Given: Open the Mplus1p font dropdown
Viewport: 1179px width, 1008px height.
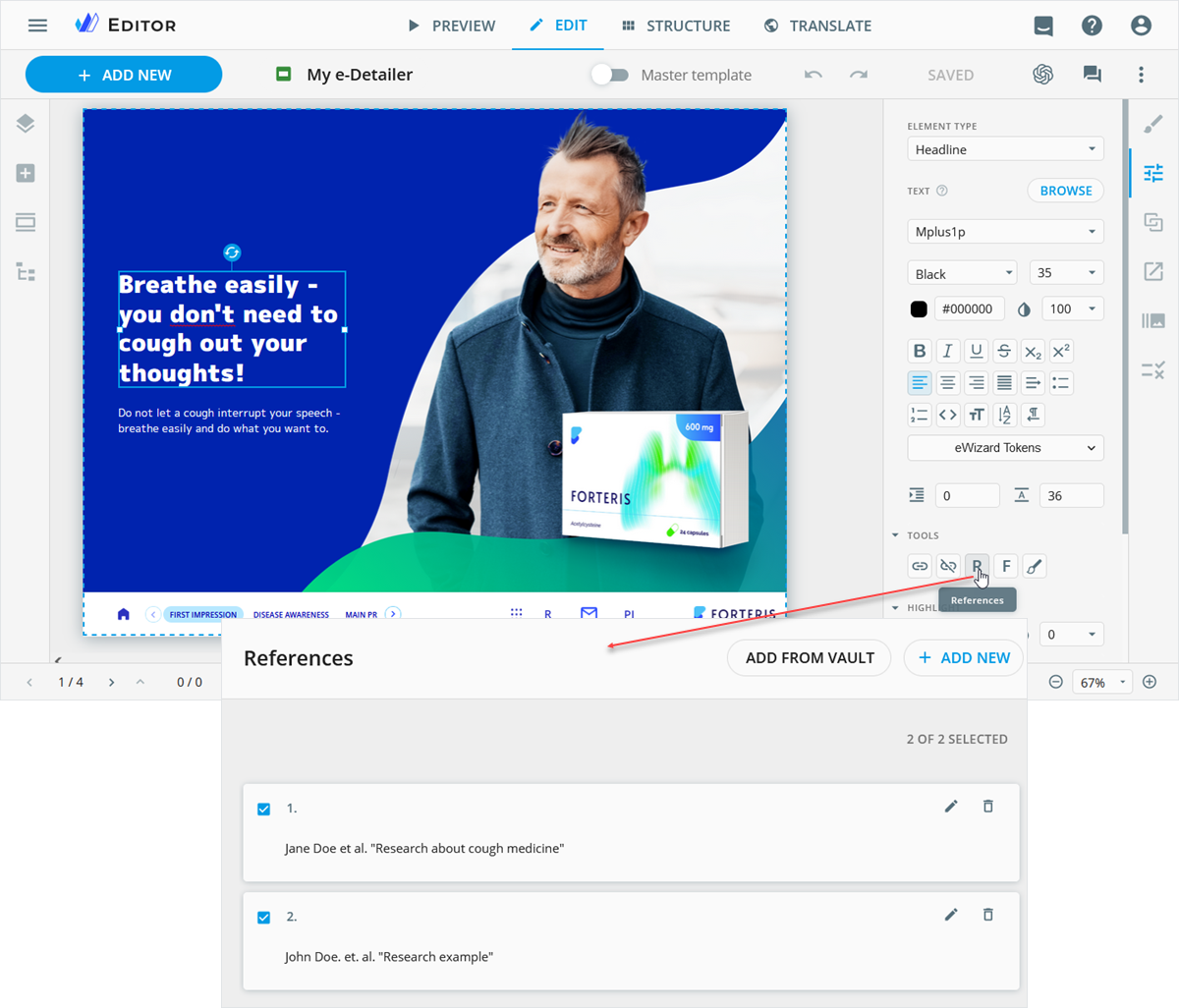Looking at the screenshot, I should [x=1005, y=232].
